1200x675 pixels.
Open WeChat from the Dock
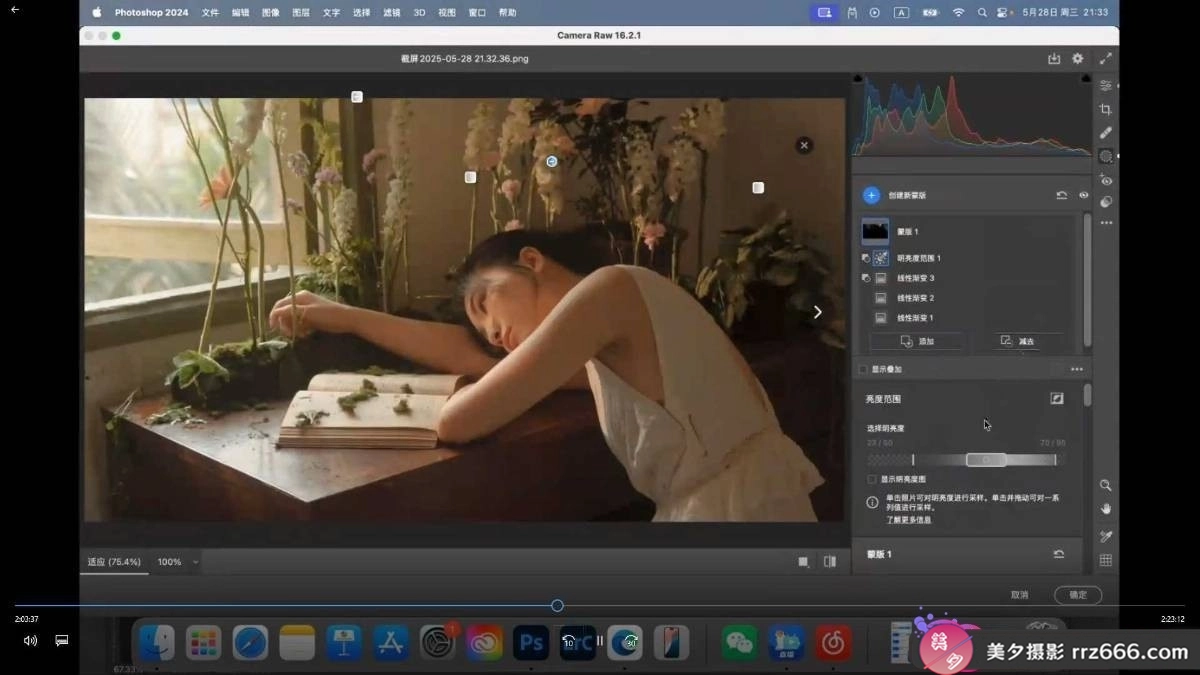(740, 643)
